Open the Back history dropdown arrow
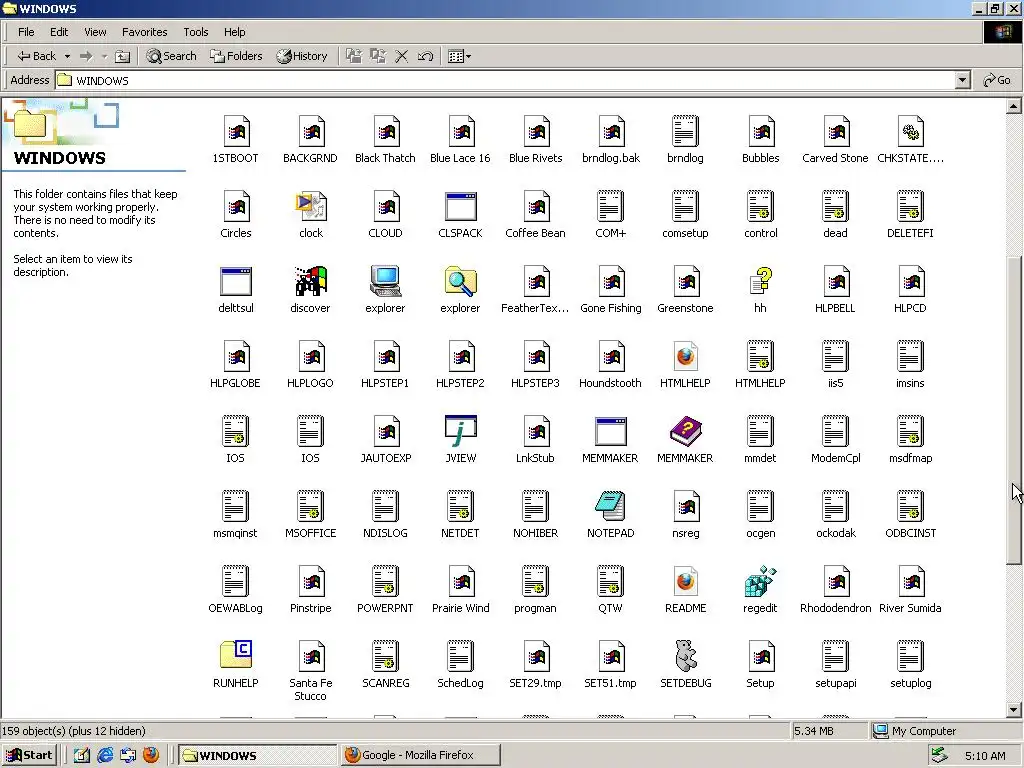The height and width of the screenshot is (768, 1024). click(x=67, y=56)
